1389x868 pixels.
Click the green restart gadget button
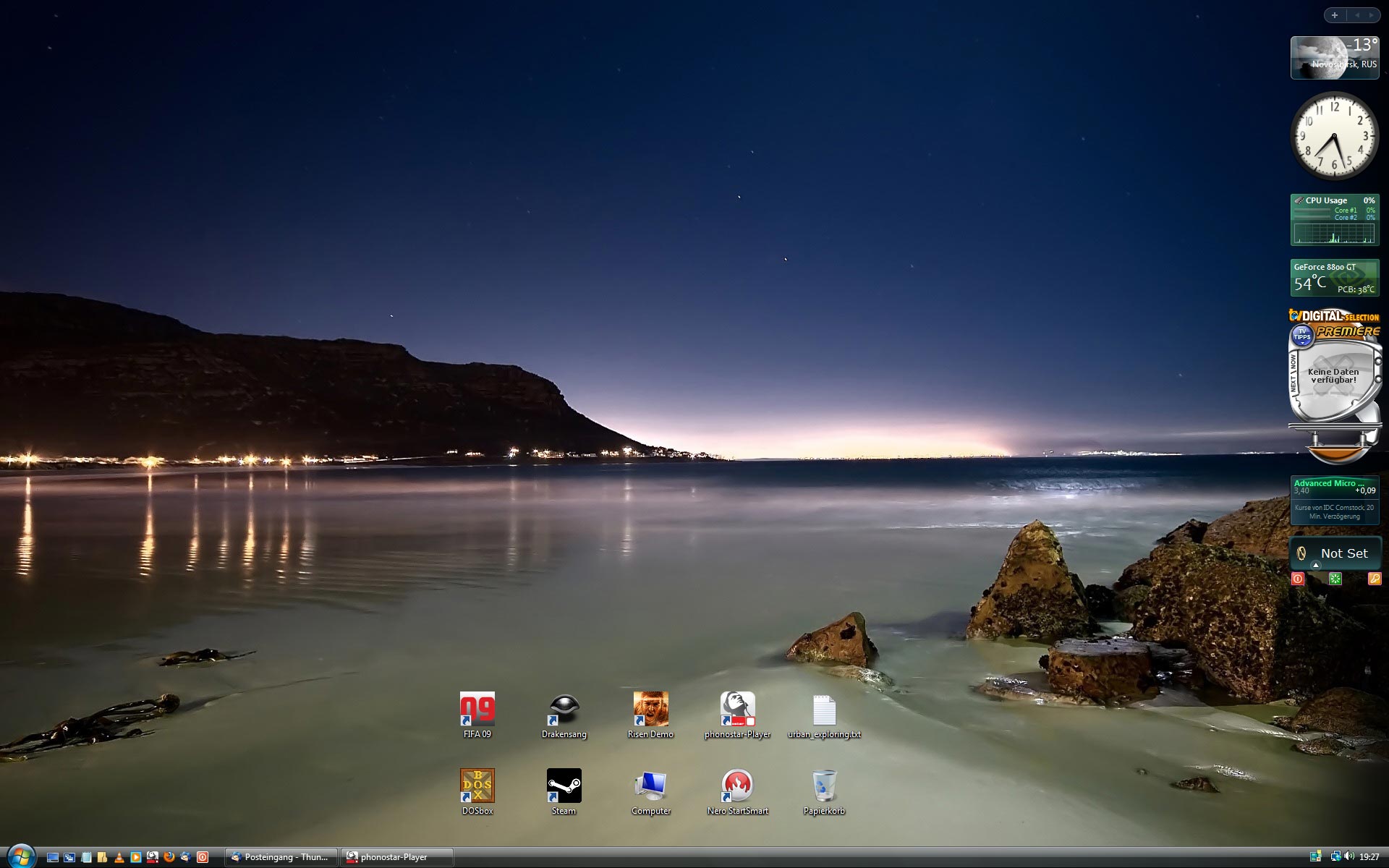point(1335,579)
